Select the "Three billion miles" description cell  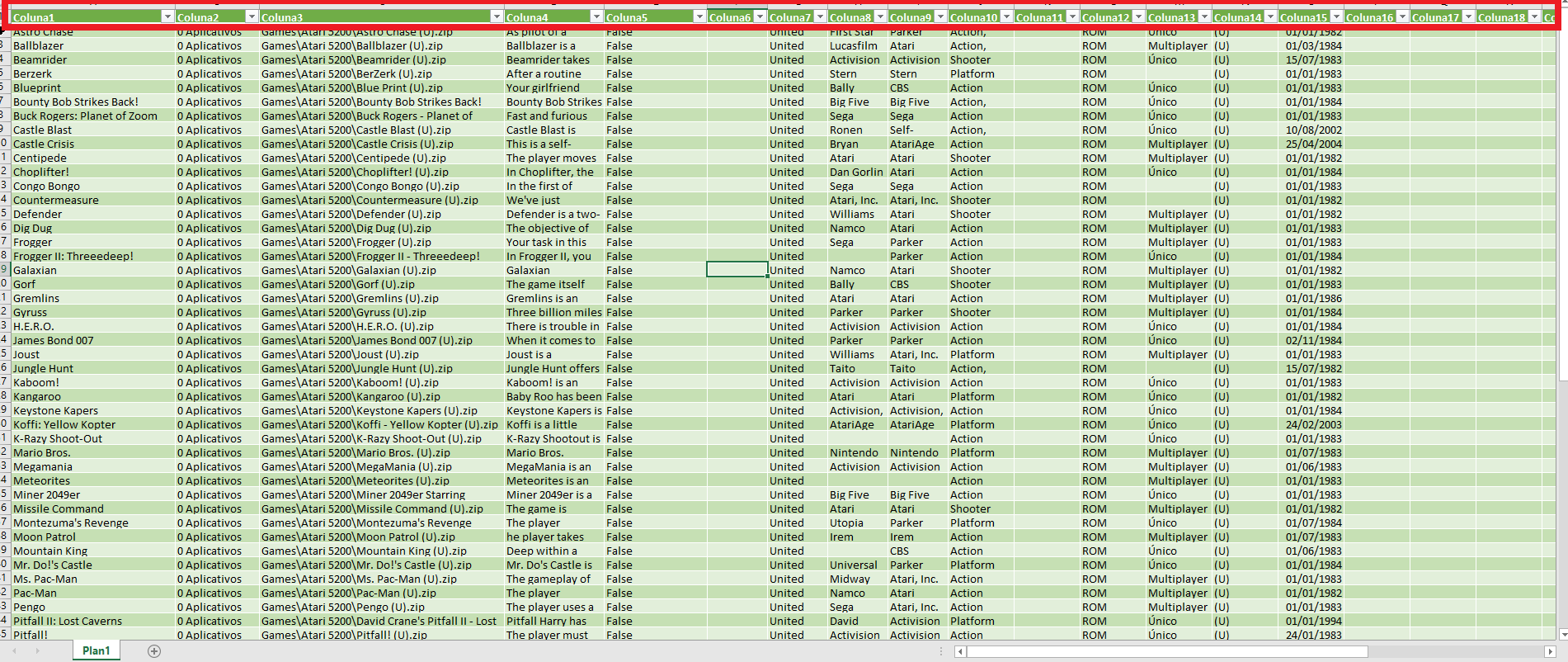(x=554, y=312)
